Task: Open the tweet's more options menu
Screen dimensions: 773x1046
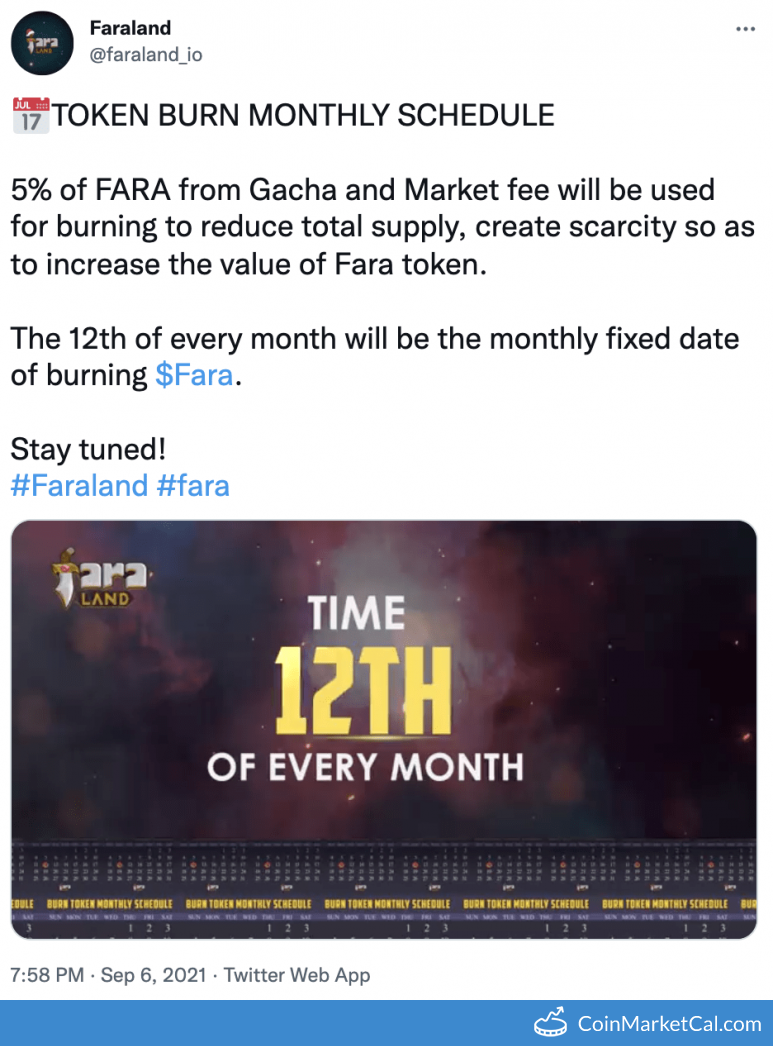Action: (x=745, y=29)
